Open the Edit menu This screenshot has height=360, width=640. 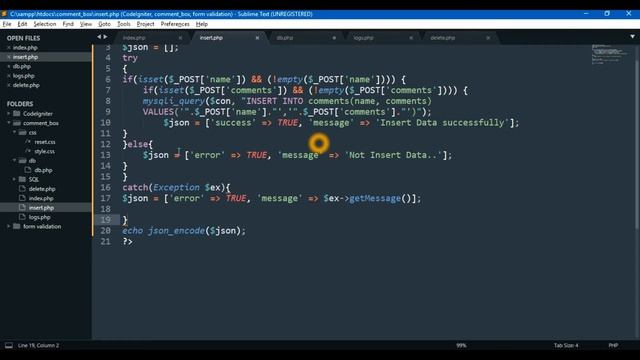(22, 24)
